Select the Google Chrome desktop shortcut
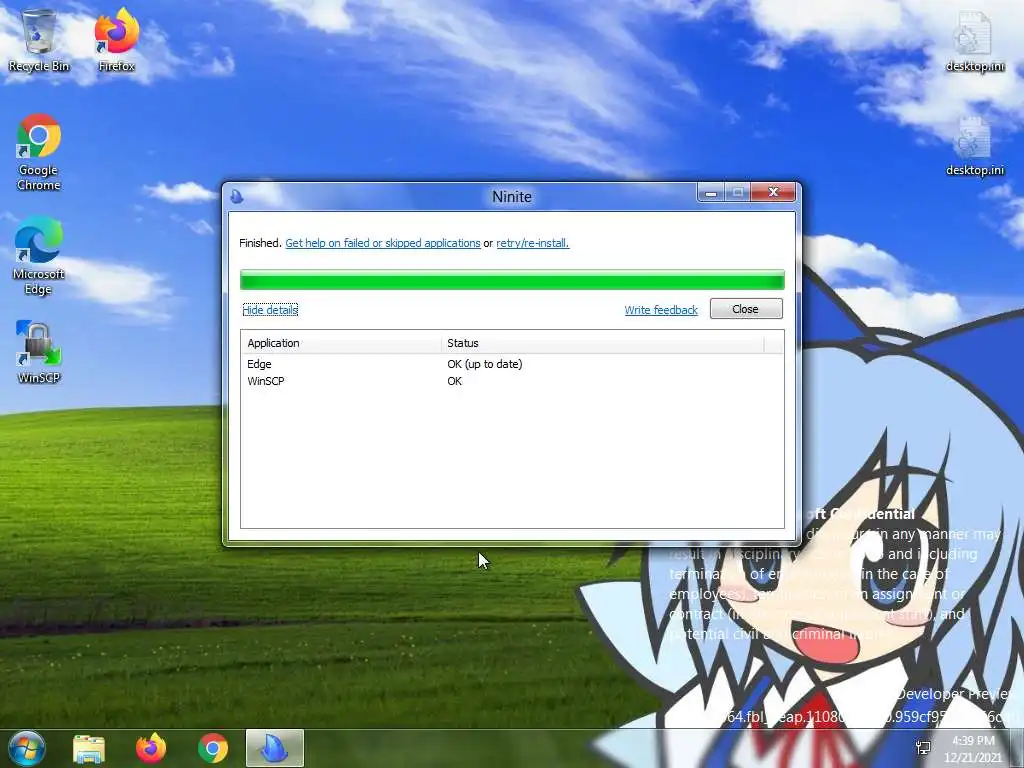 coord(39,152)
